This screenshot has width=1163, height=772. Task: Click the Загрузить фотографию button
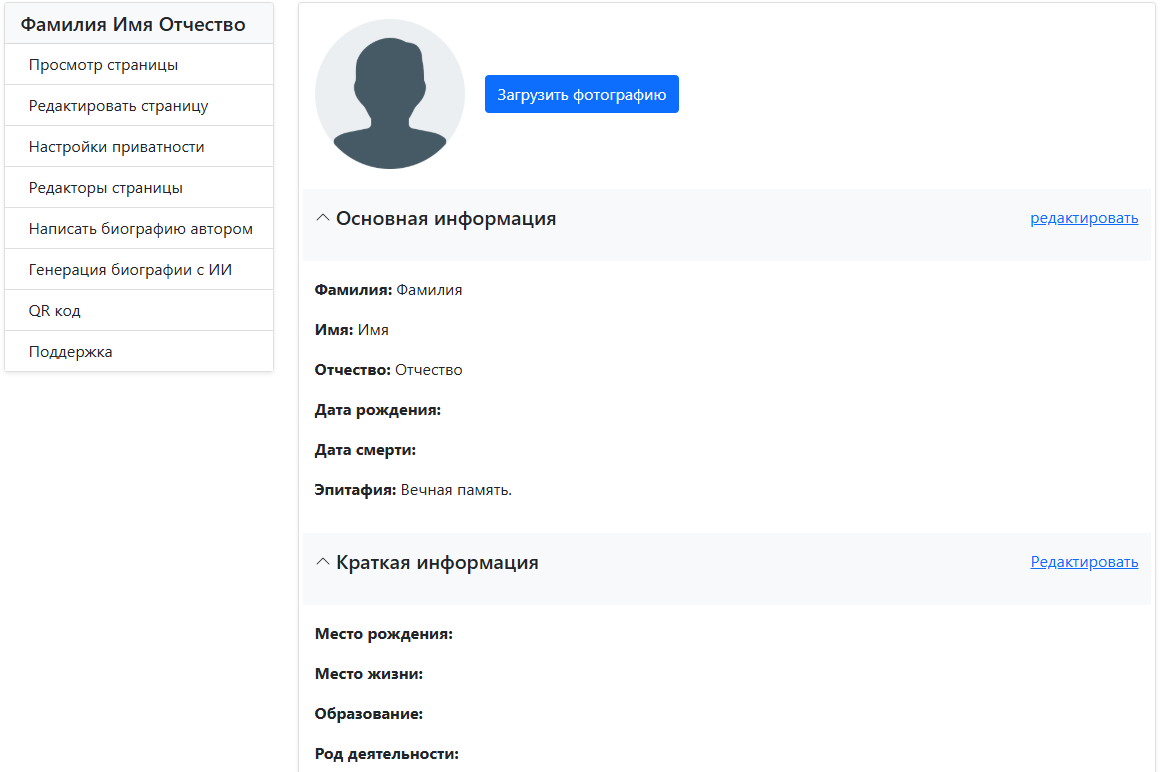point(582,94)
